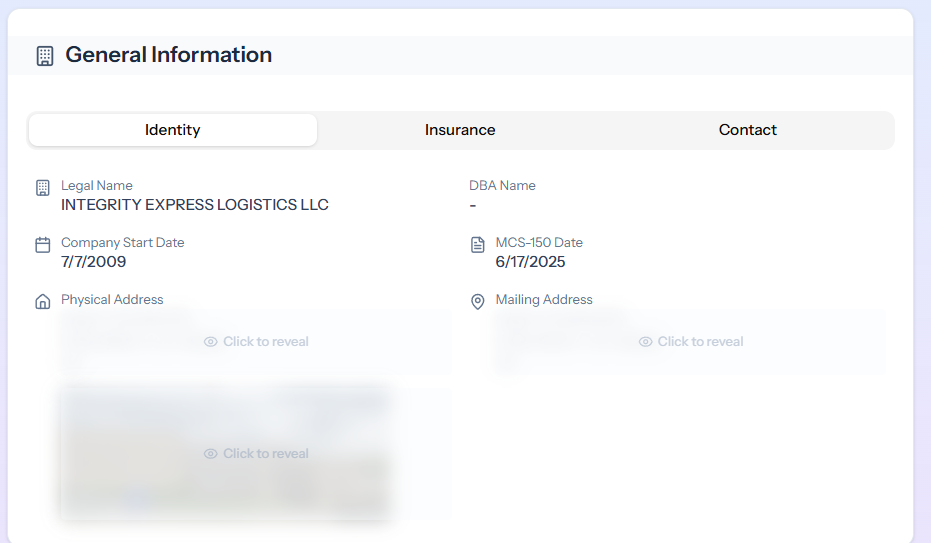
Task: Switch to the Identity tab
Action: click(173, 130)
